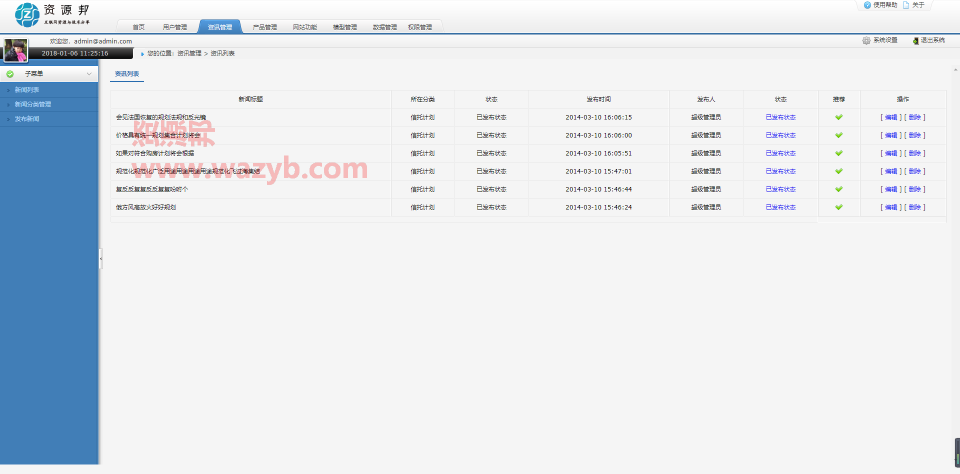Open the 数据管理 tab
Screen dimensions: 960x474
pos(384,27)
